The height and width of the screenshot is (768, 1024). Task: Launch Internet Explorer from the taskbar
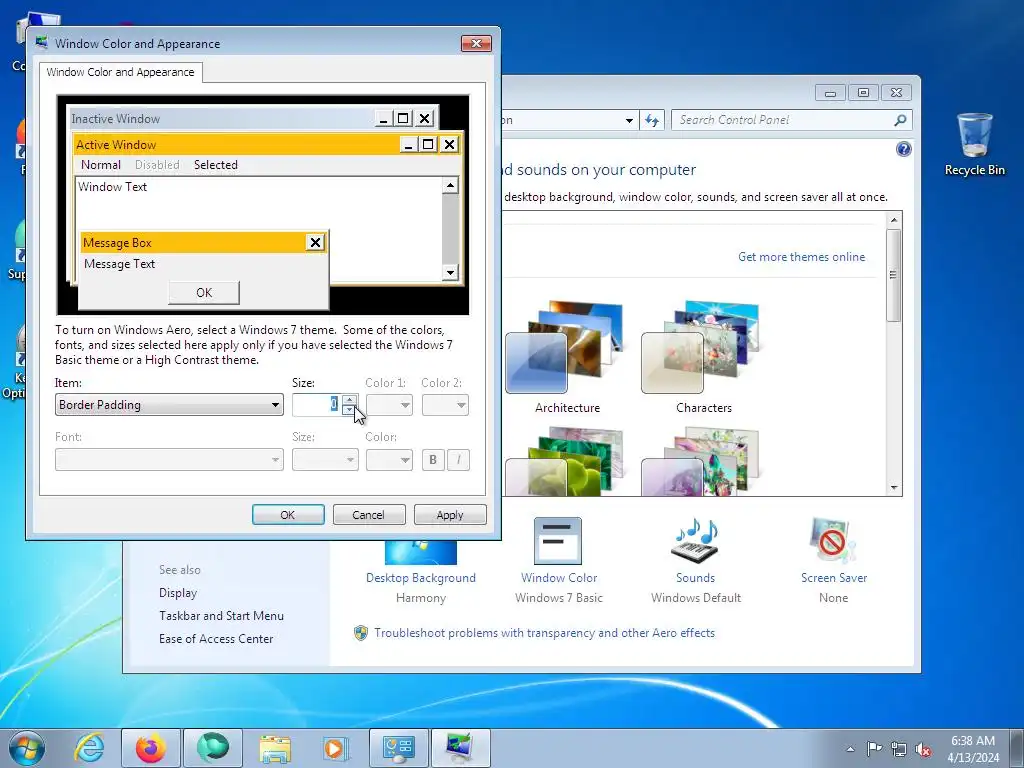click(x=89, y=748)
